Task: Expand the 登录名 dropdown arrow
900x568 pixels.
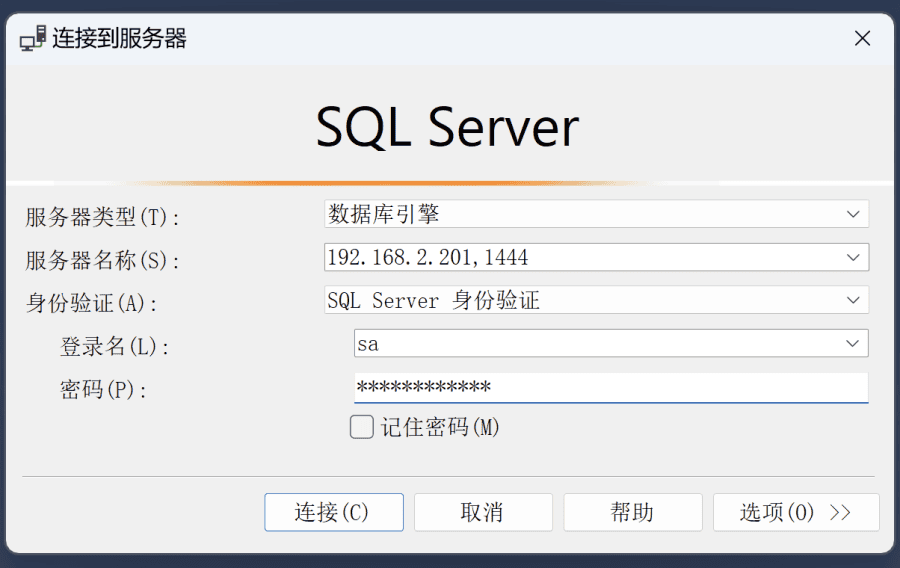Action: (x=852, y=343)
